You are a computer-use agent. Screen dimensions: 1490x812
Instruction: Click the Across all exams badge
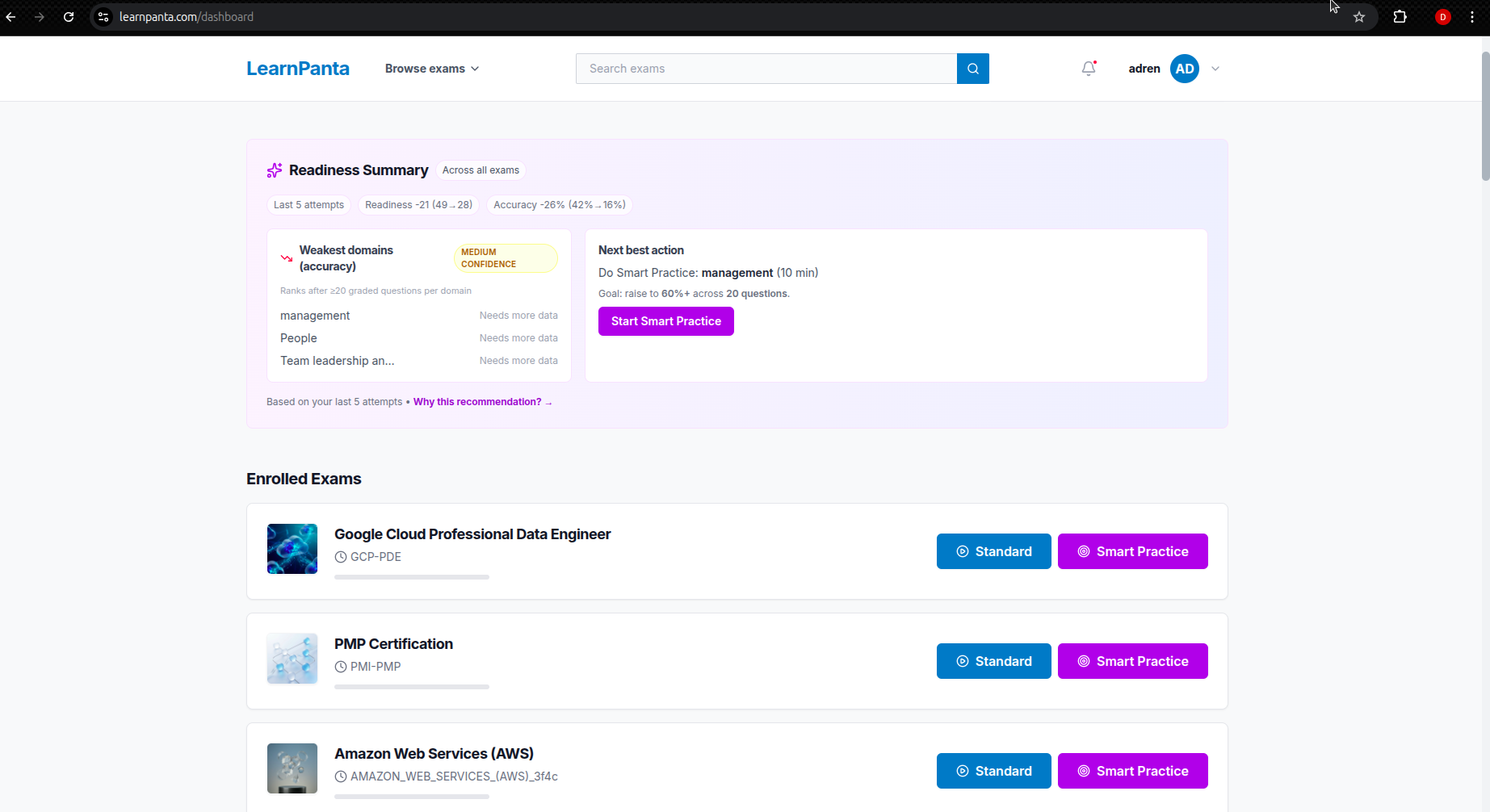click(x=481, y=170)
